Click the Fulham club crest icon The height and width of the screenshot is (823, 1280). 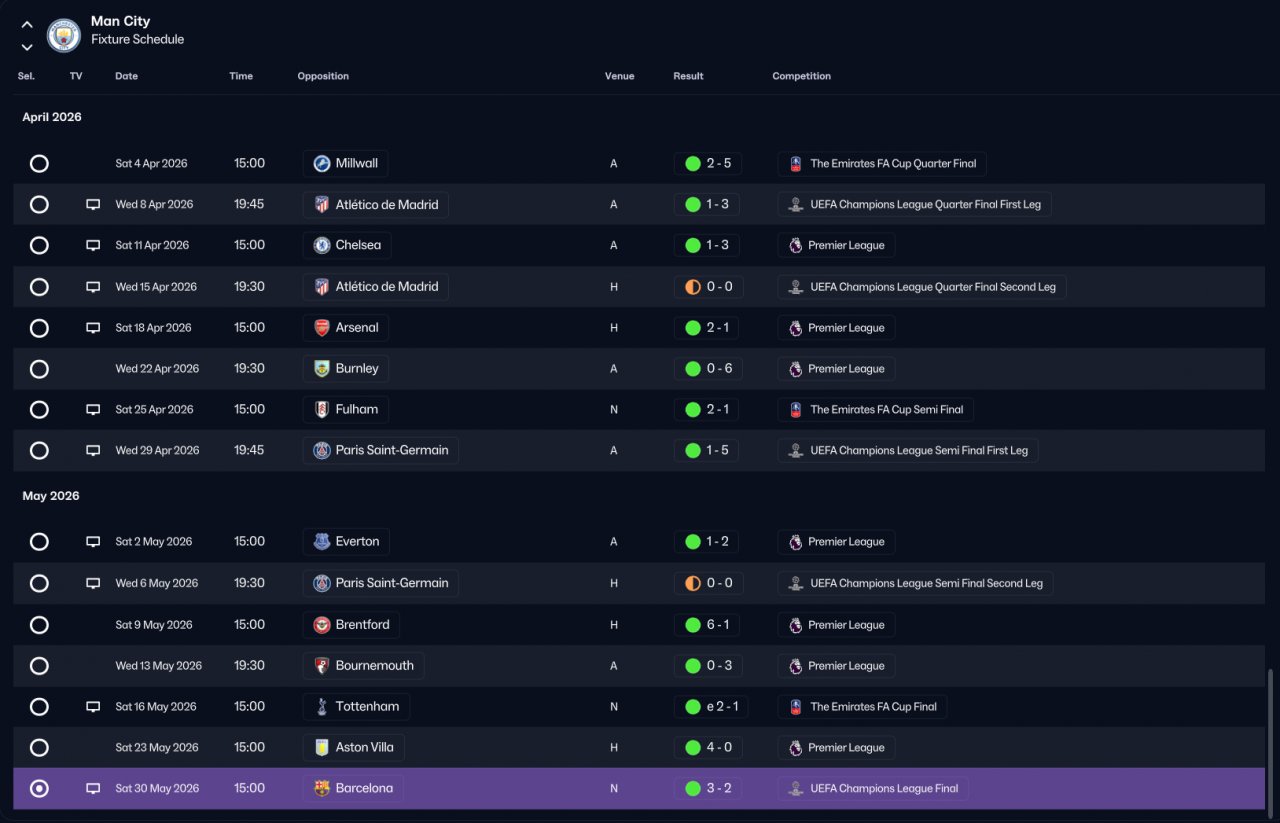(322, 409)
